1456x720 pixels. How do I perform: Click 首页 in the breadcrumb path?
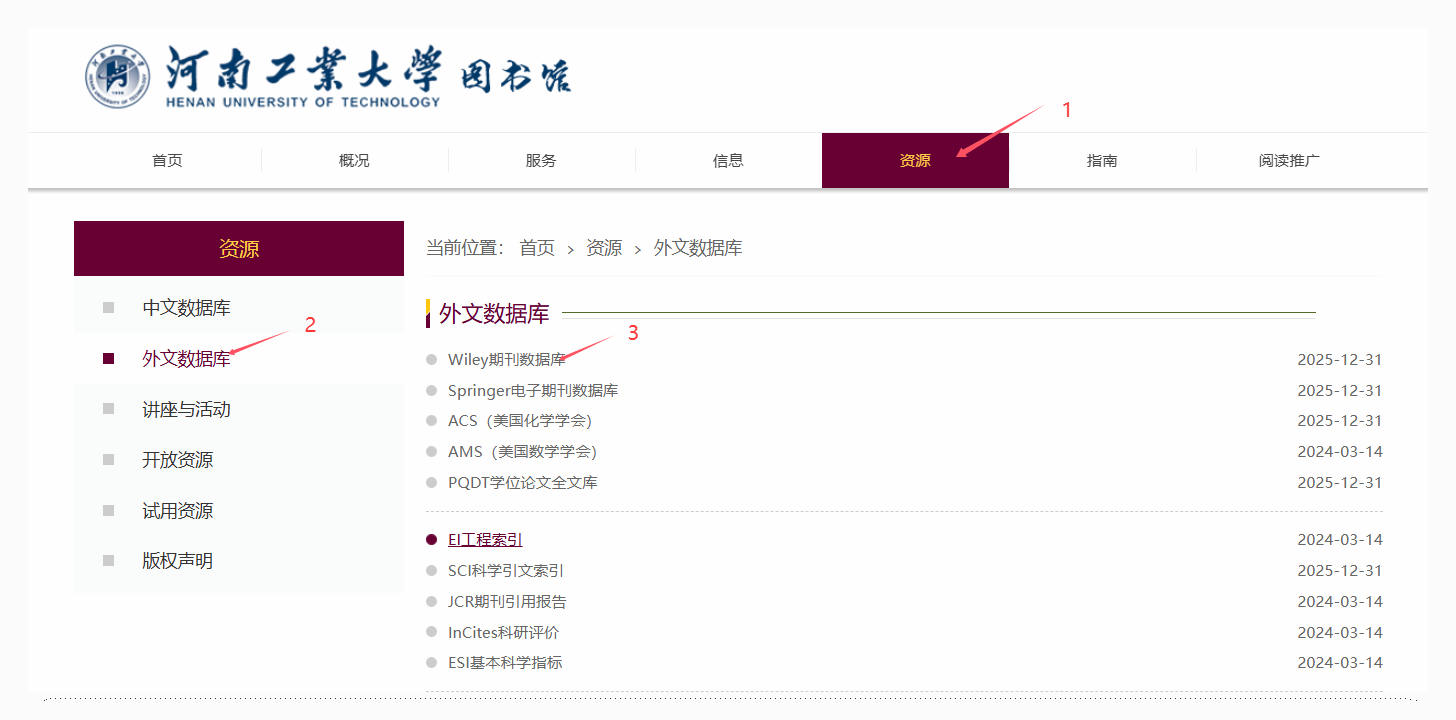pyautogui.click(x=537, y=248)
